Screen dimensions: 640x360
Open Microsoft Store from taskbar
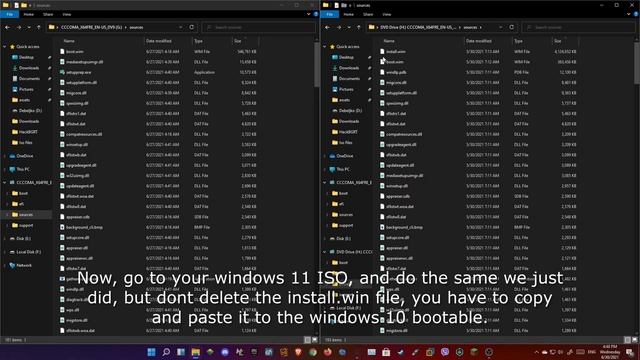pyautogui.click(x=386, y=352)
